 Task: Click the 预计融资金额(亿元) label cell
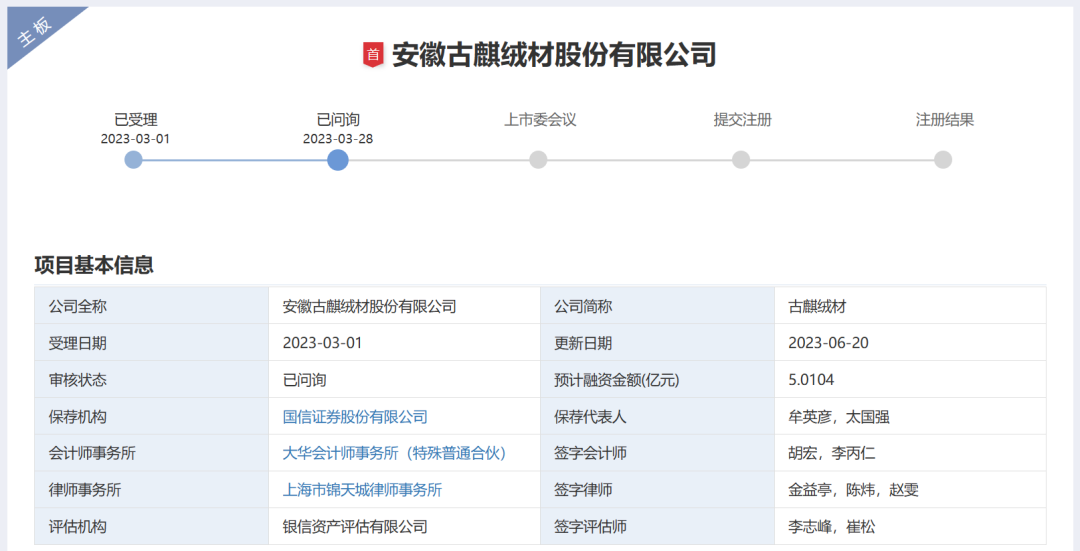(658, 380)
